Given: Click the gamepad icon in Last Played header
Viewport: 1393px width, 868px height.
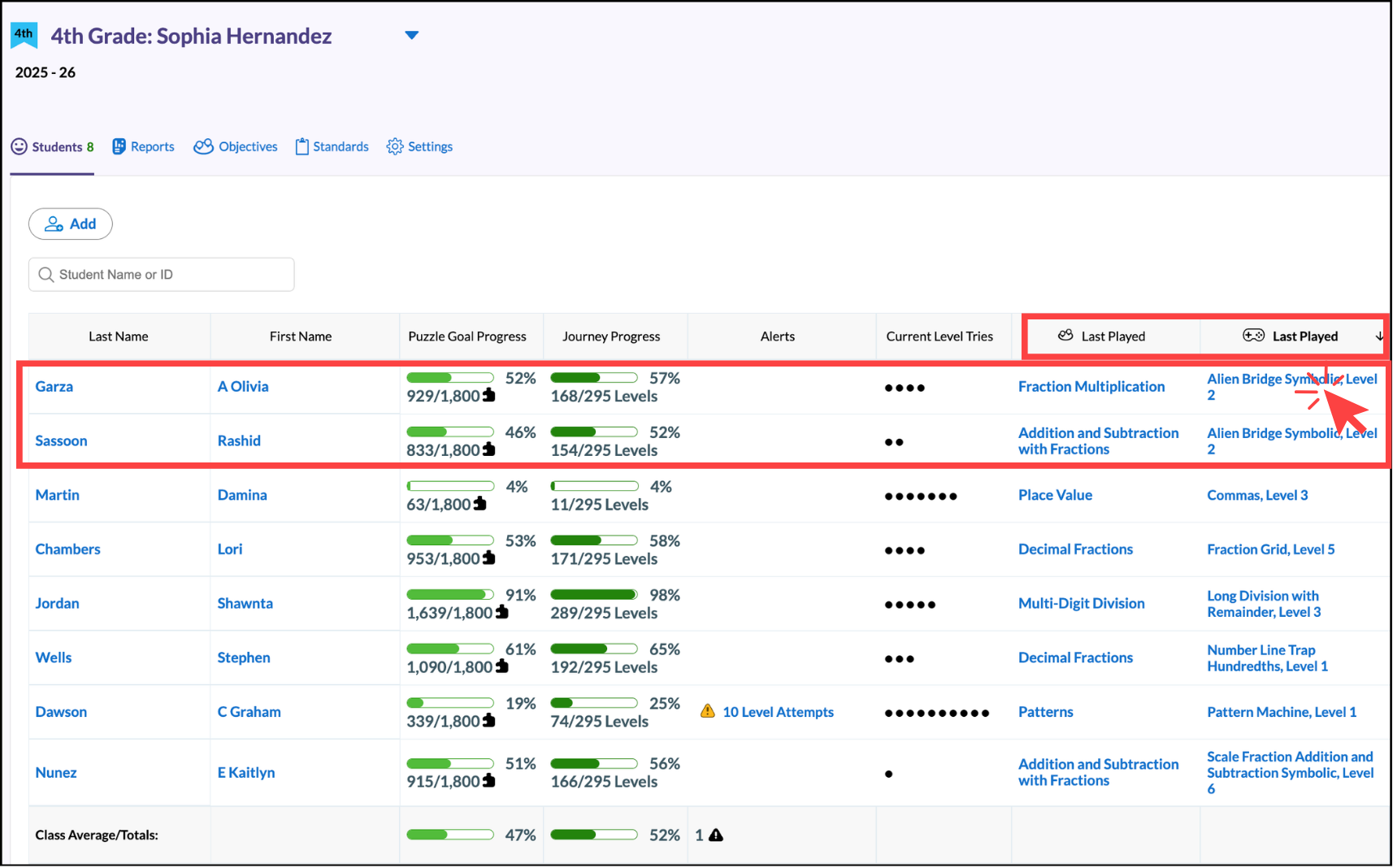Looking at the screenshot, I should (1253, 336).
